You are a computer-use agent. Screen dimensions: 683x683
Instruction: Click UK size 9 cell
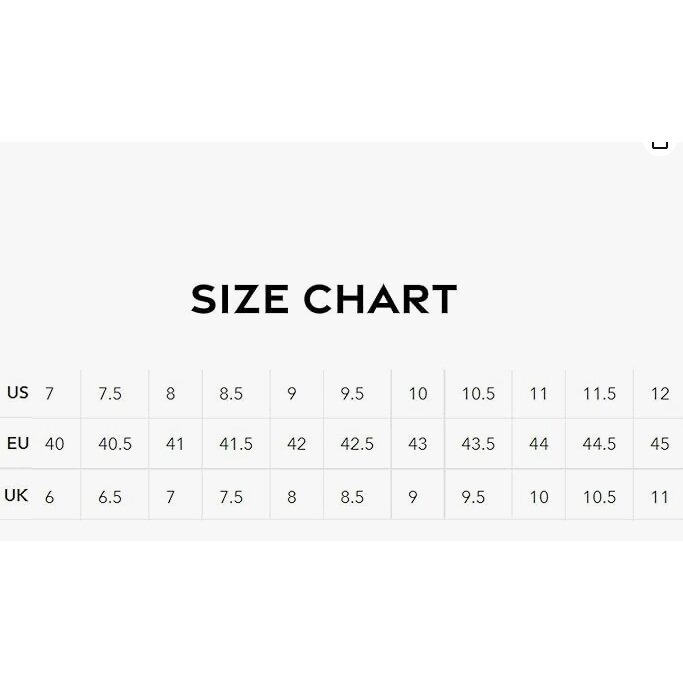[413, 496]
